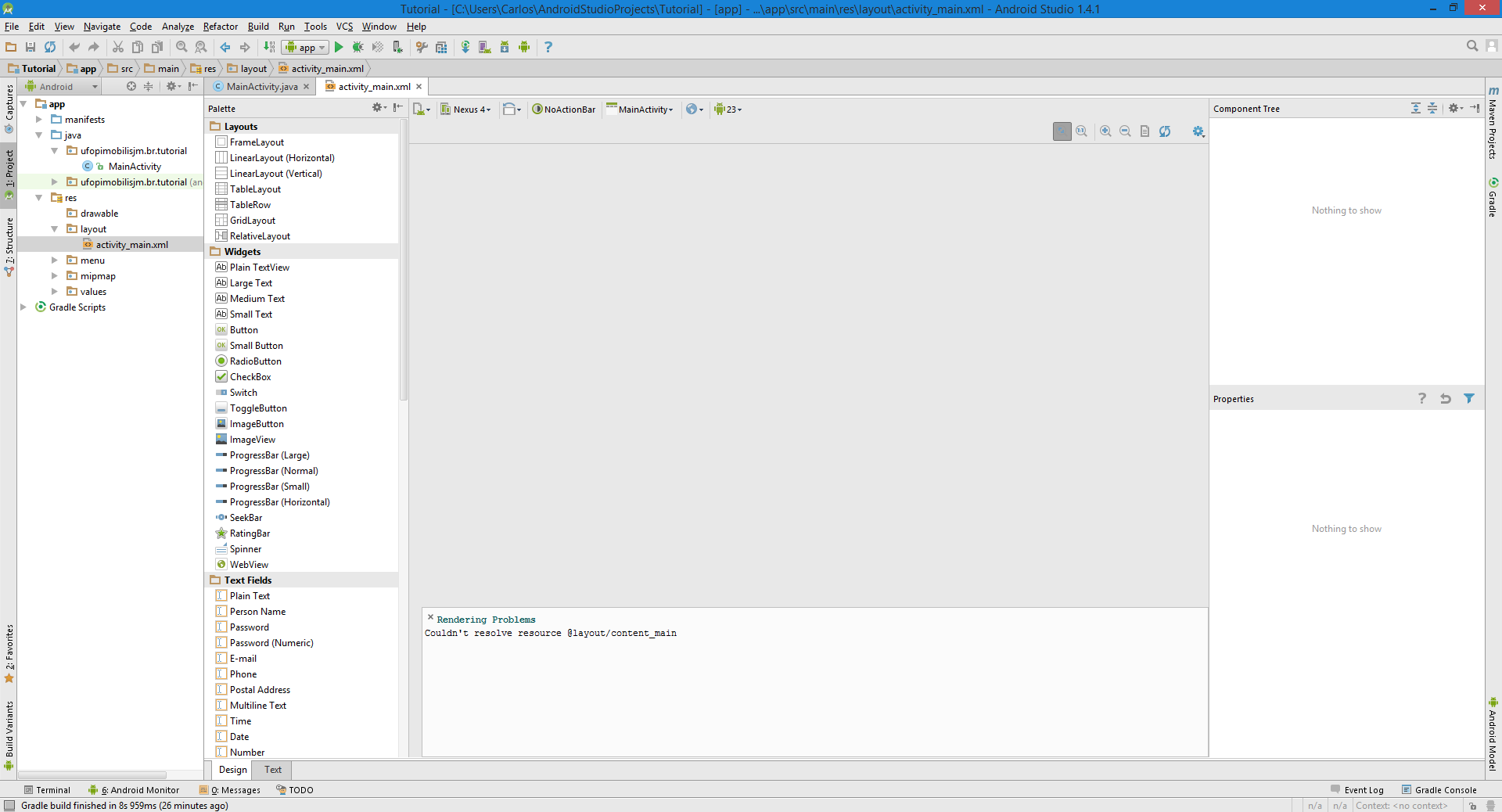Viewport: 1502px width, 812px height.
Task: Open the MainActivity association dropdown
Action: 640,109
